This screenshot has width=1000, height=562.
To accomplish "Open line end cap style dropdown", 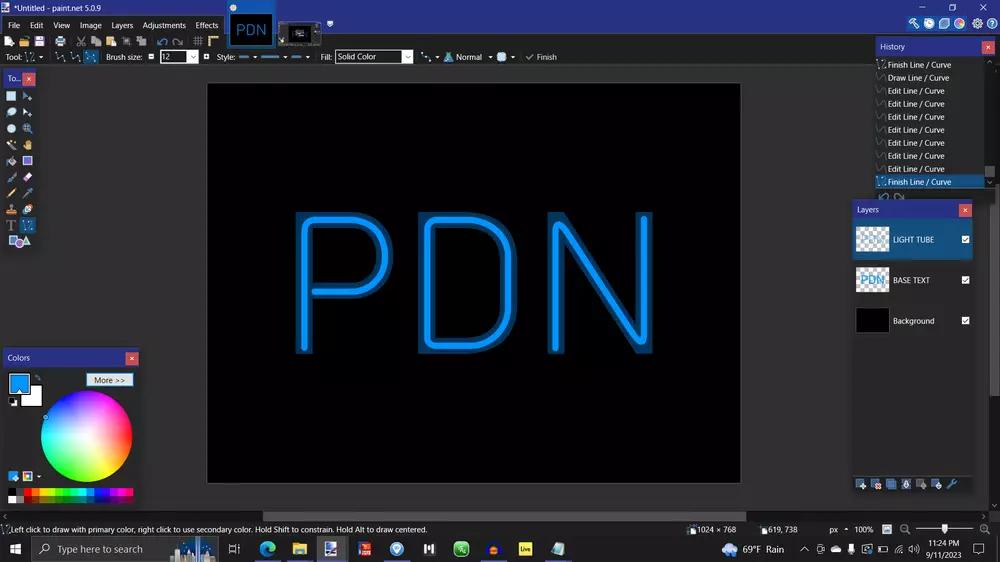I will click(x=300, y=57).
